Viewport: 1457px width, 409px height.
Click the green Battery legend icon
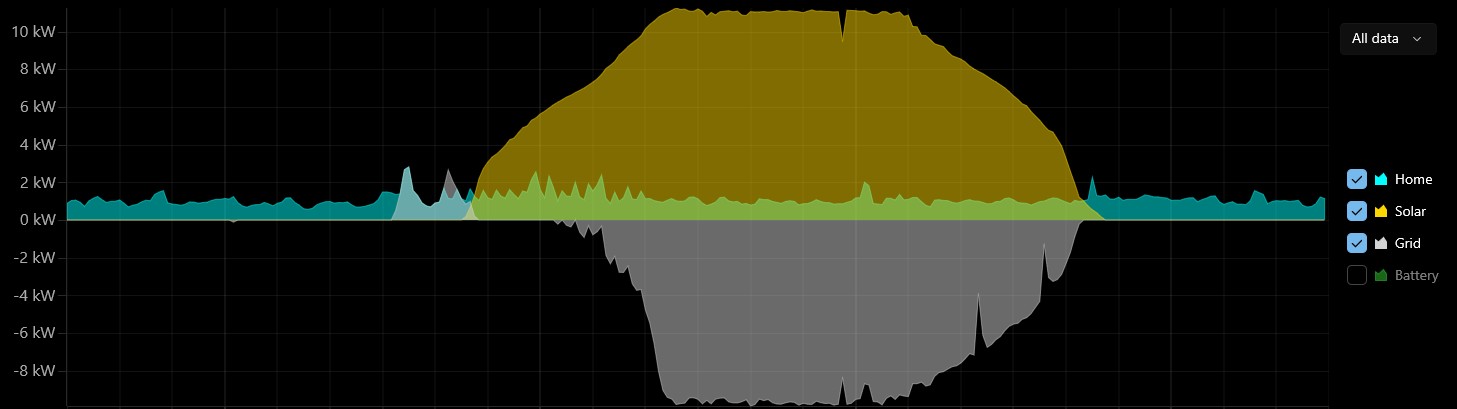1382,275
